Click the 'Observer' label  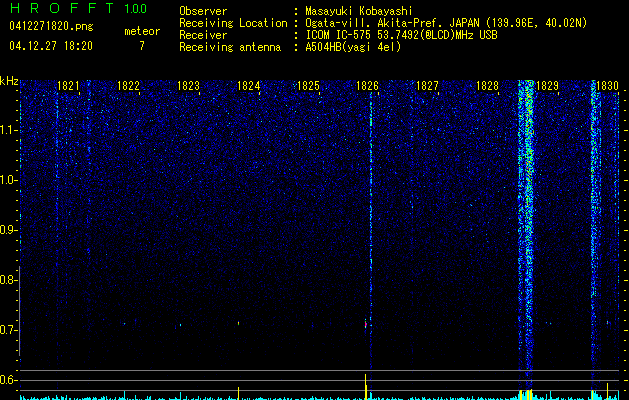tap(203, 11)
